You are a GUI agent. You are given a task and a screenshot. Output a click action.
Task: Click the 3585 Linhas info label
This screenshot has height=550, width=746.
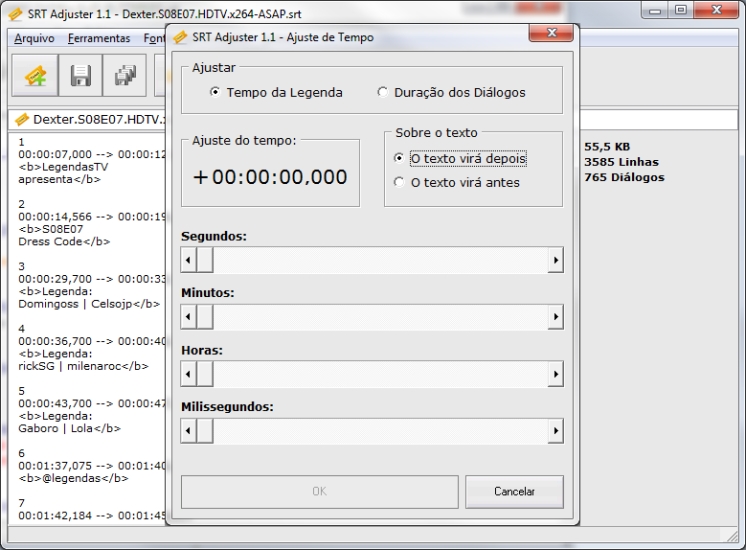pyautogui.click(x=621, y=162)
